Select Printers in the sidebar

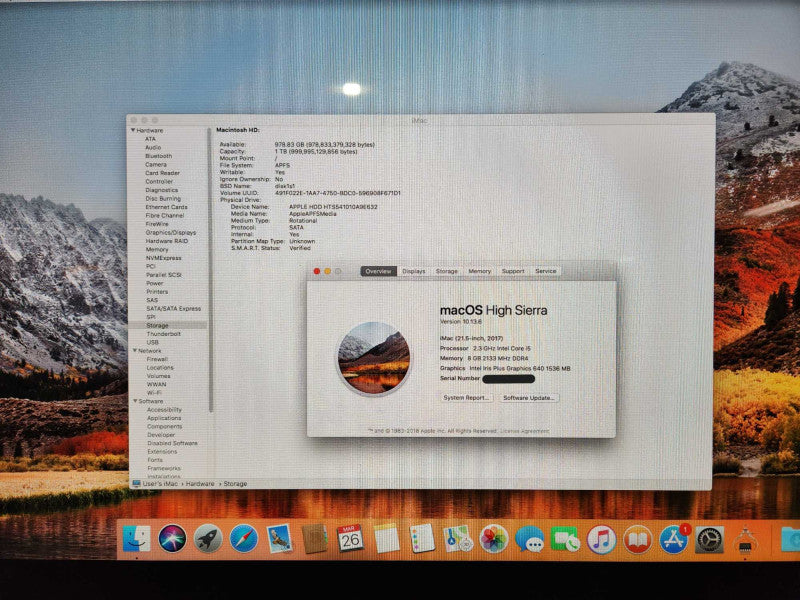coord(157,292)
